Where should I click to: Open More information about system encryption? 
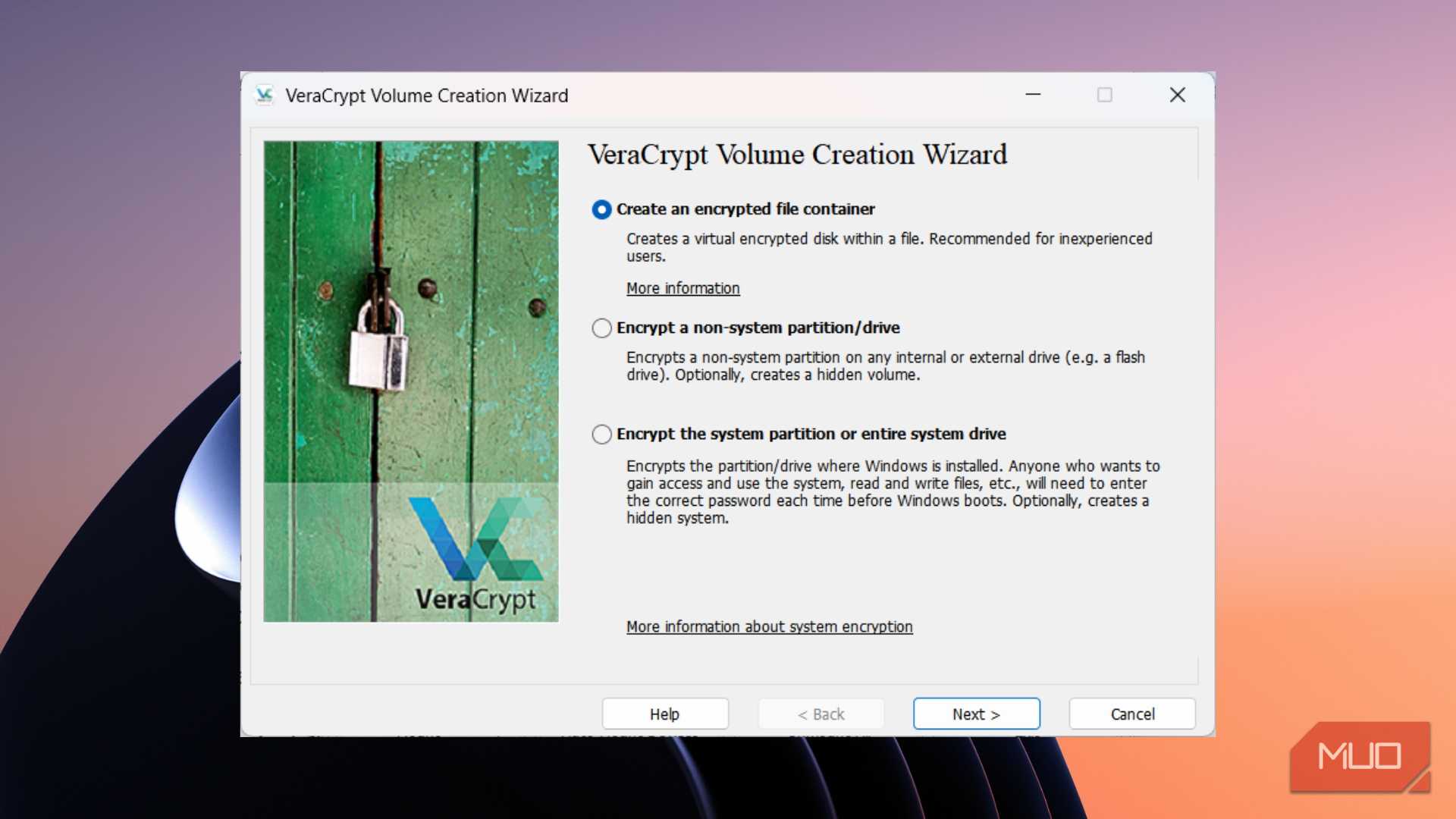(x=768, y=626)
